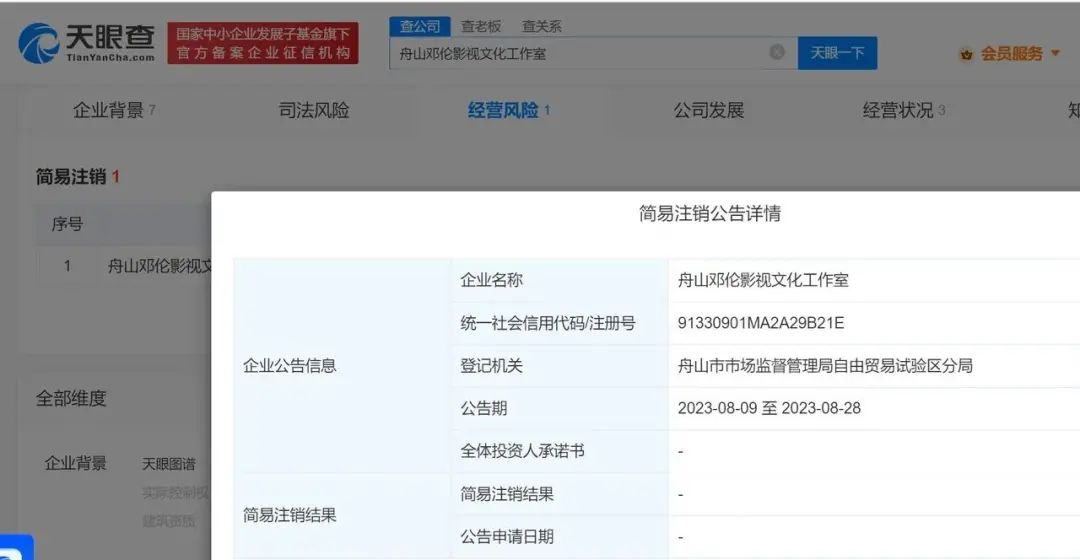Clear the search box with the X icon

pos(777,52)
